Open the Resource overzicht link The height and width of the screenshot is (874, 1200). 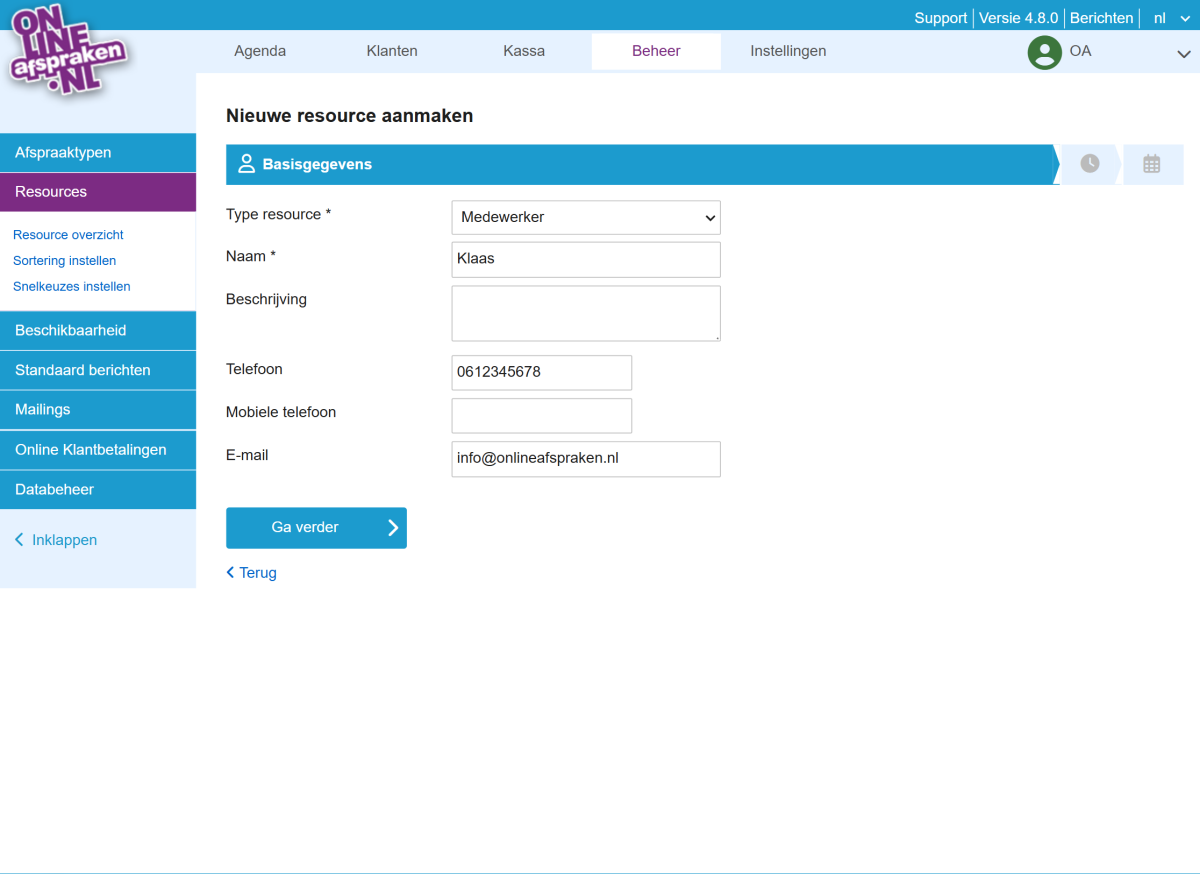coord(68,235)
